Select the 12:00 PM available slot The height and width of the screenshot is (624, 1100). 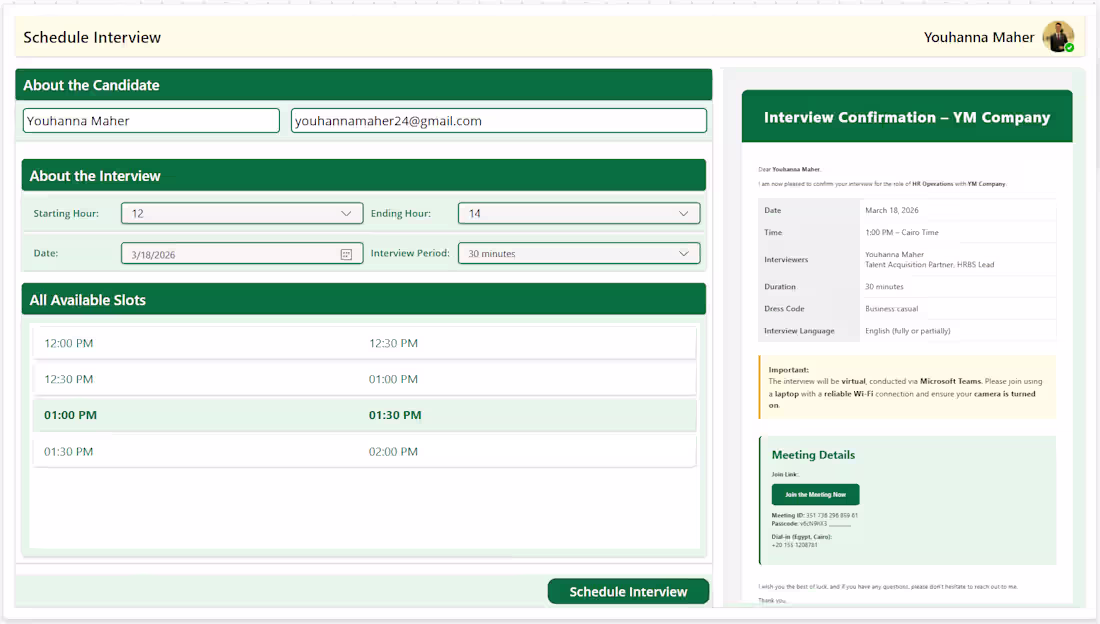pos(364,343)
